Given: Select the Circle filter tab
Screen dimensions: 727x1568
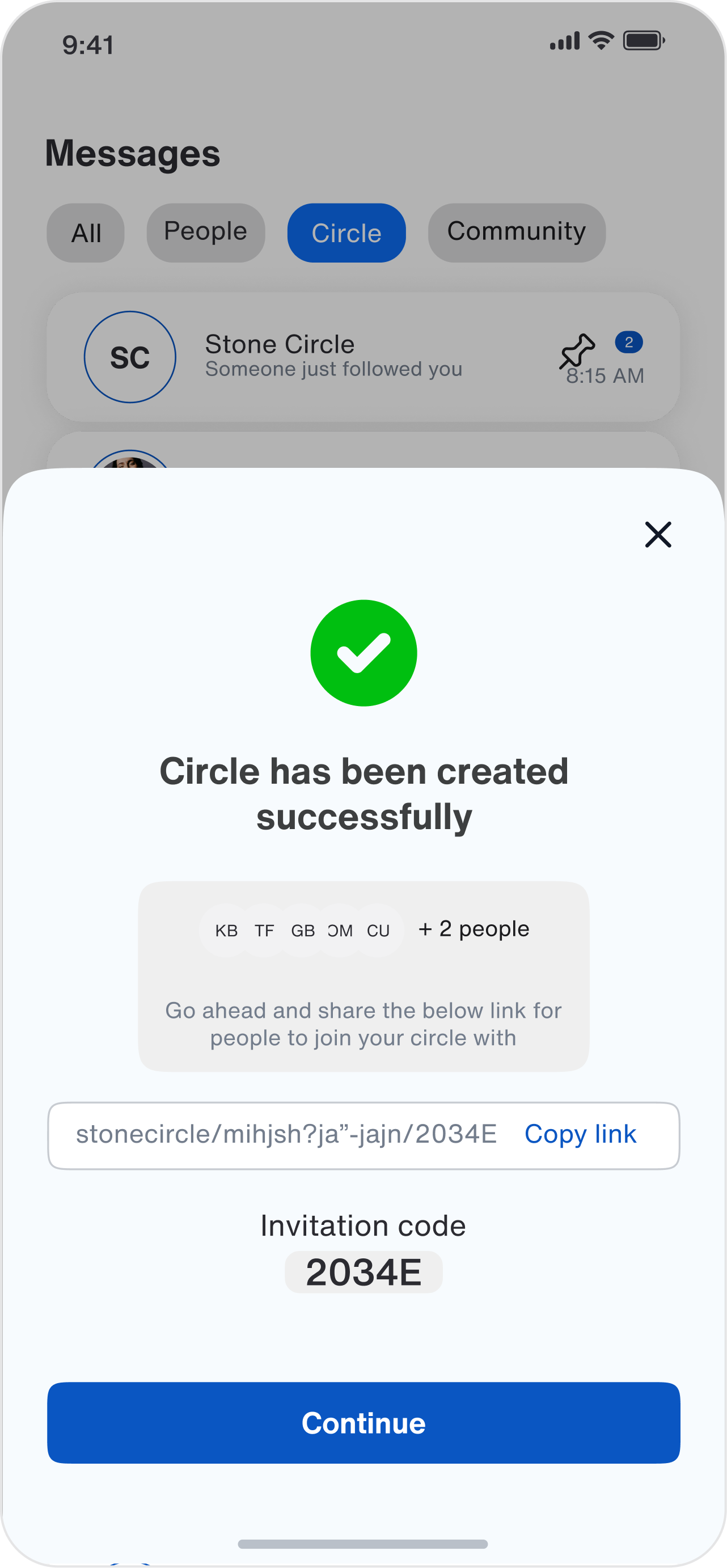Looking at the screenshot, I should point(346,233).
